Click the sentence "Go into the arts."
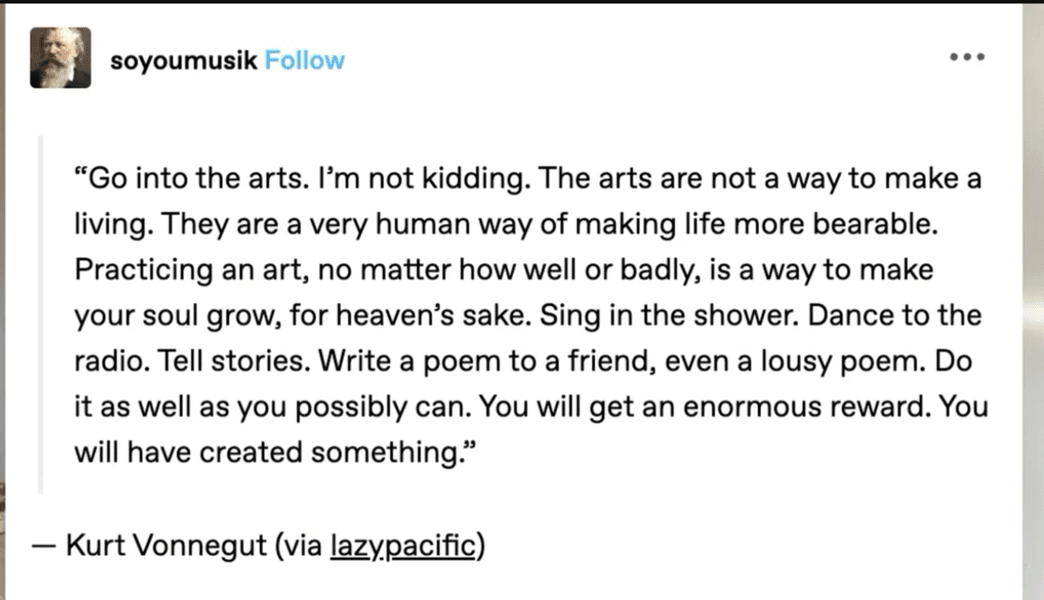 click(x=190, y=178)
